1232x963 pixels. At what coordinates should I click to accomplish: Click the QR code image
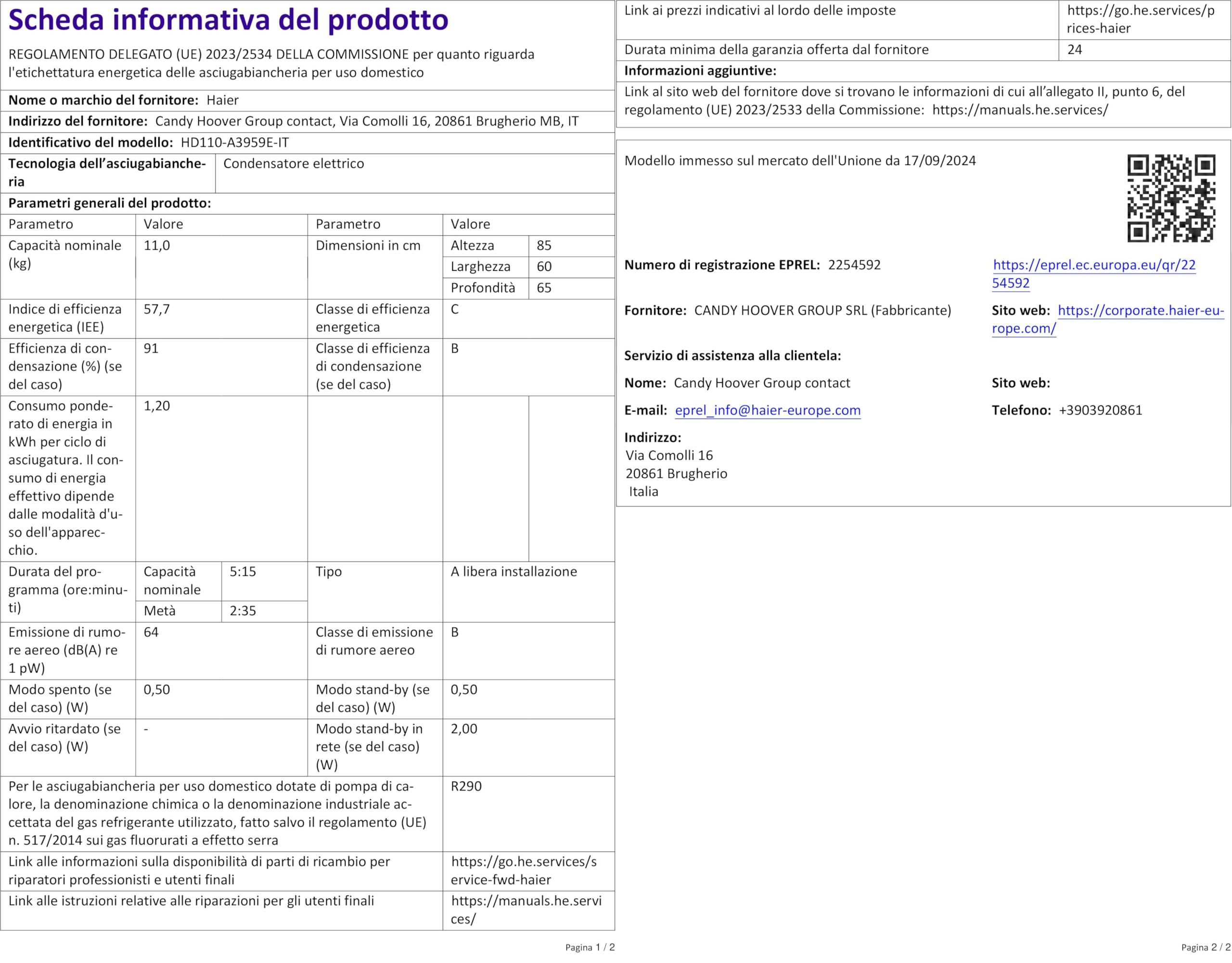(1171, 198)
